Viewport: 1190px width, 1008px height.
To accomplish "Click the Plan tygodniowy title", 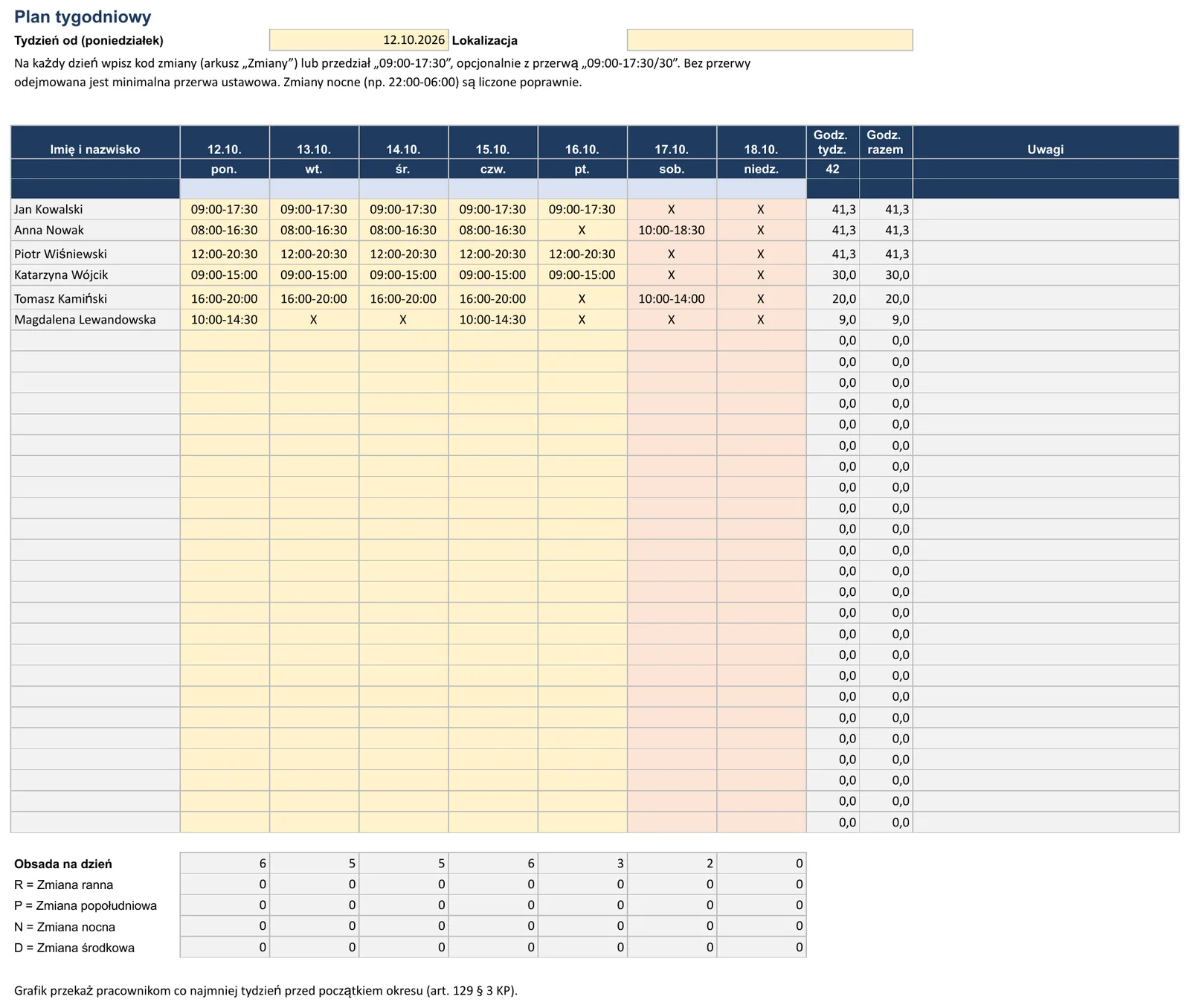I will coord(83,17).
